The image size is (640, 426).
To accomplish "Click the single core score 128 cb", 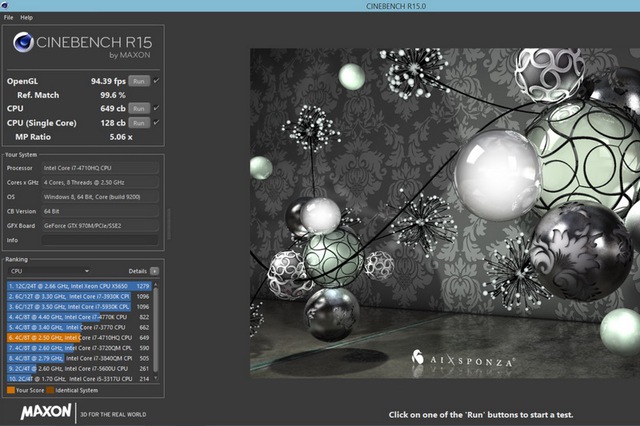I will click(x=113, y=123).
